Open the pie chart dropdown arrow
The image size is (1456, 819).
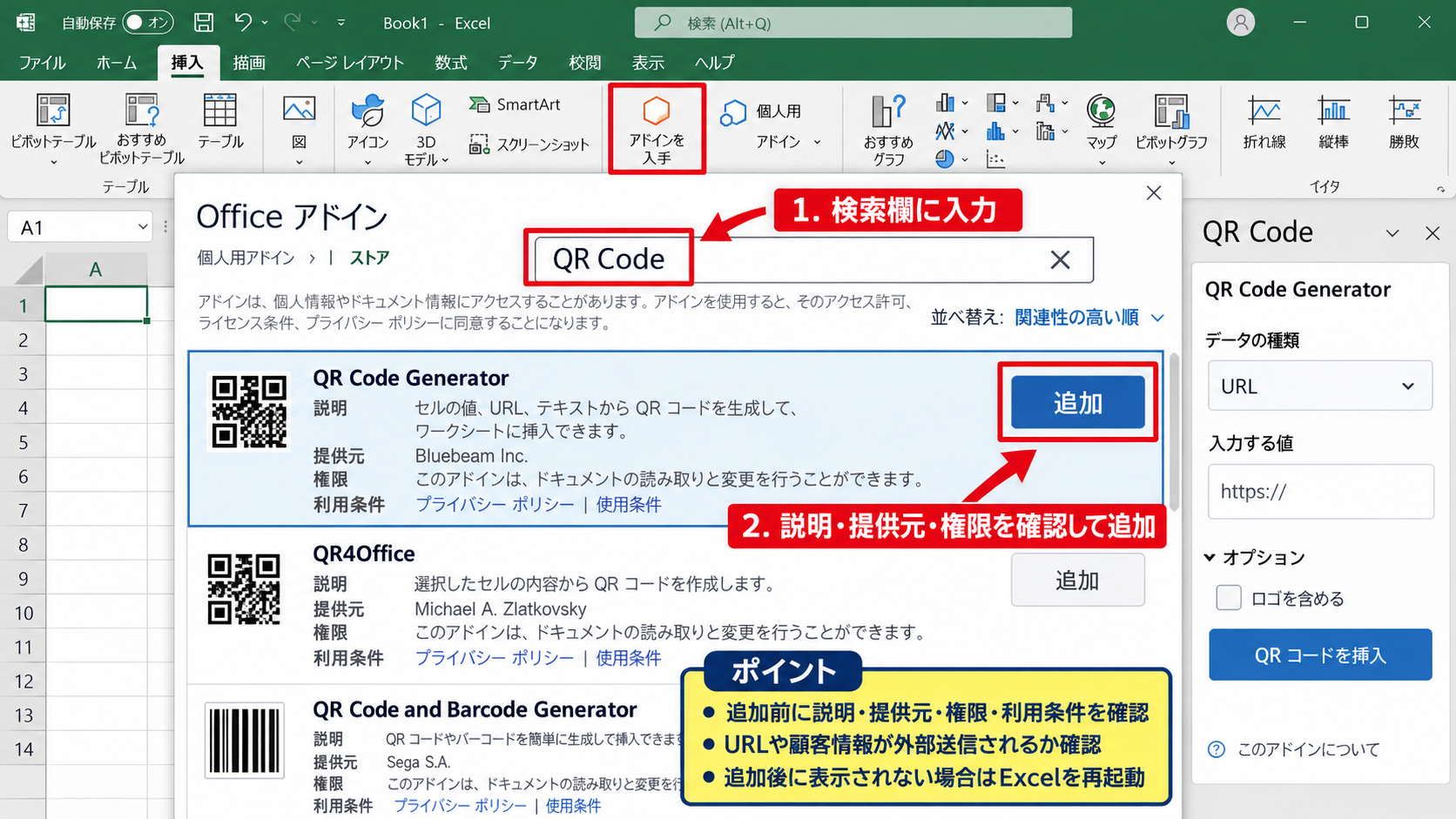click(x=965, y=159)
